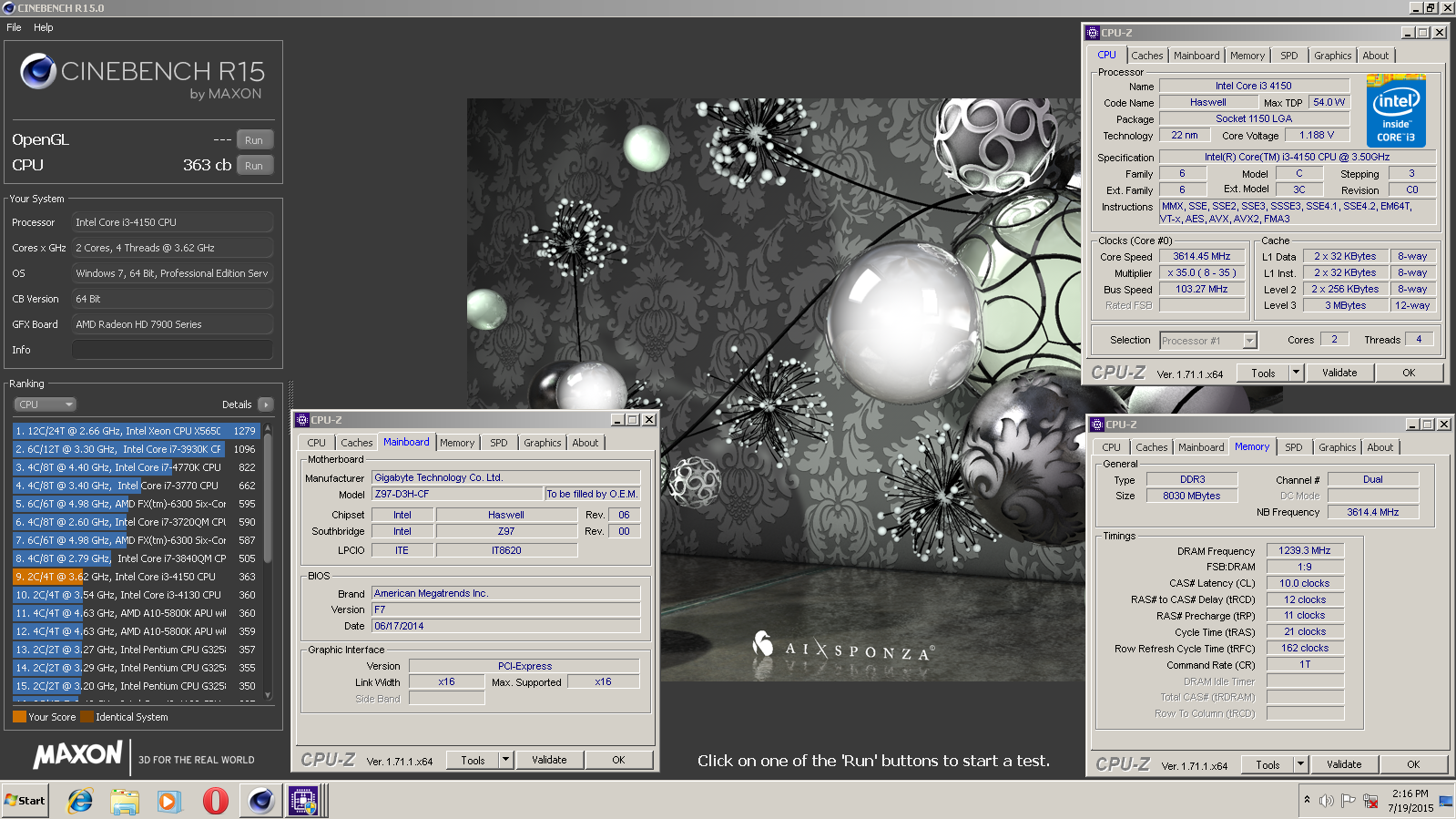Click the Info field in Your System
Image resolution: width=1456 pixels, height=819 pixels.
click(172, 350)
